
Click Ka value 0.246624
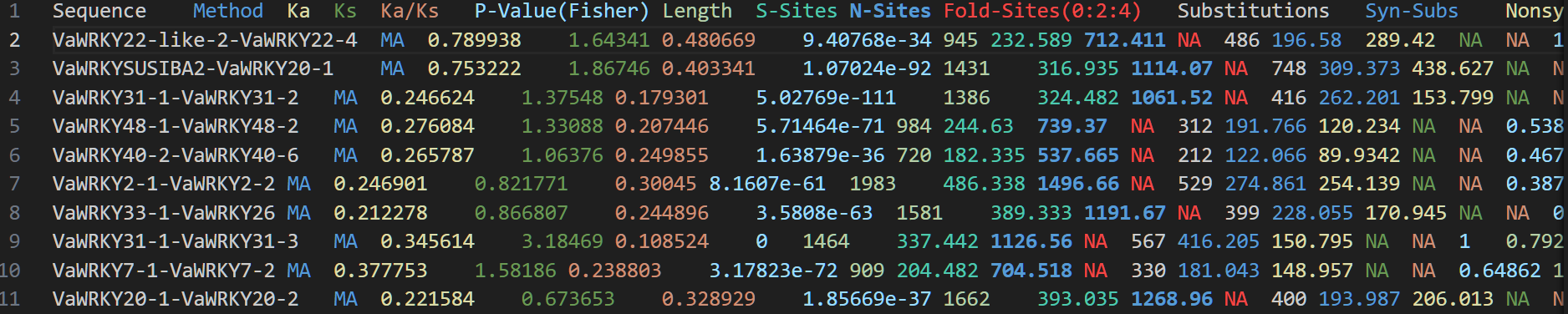pyautogui.click(x=427, y=98)
